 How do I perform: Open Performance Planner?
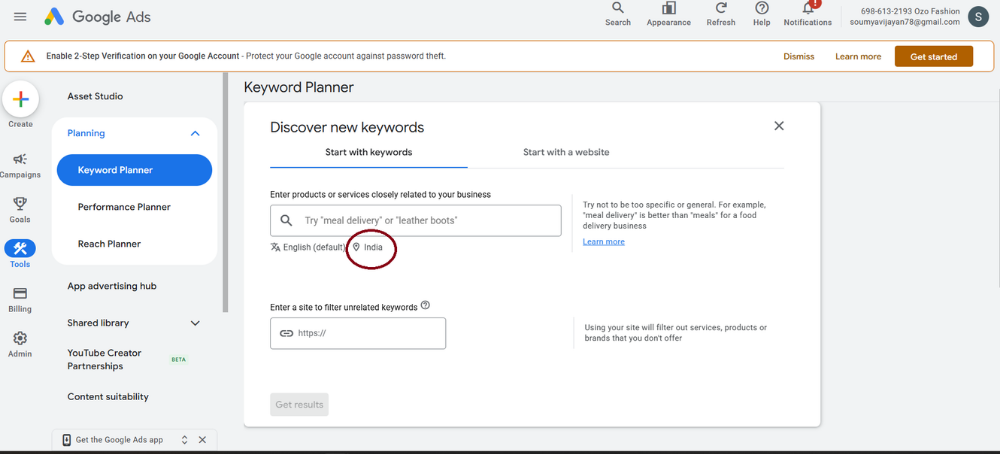pyautogui.click(x=124, y=207)
